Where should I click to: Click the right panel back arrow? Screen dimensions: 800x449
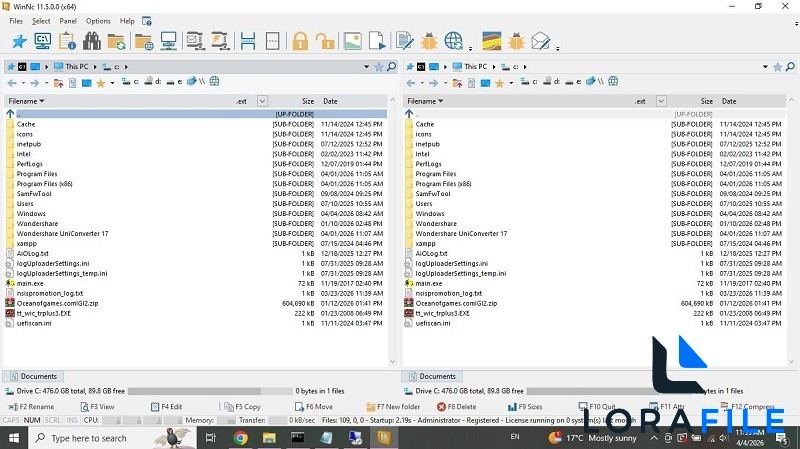tap(411, 83)
